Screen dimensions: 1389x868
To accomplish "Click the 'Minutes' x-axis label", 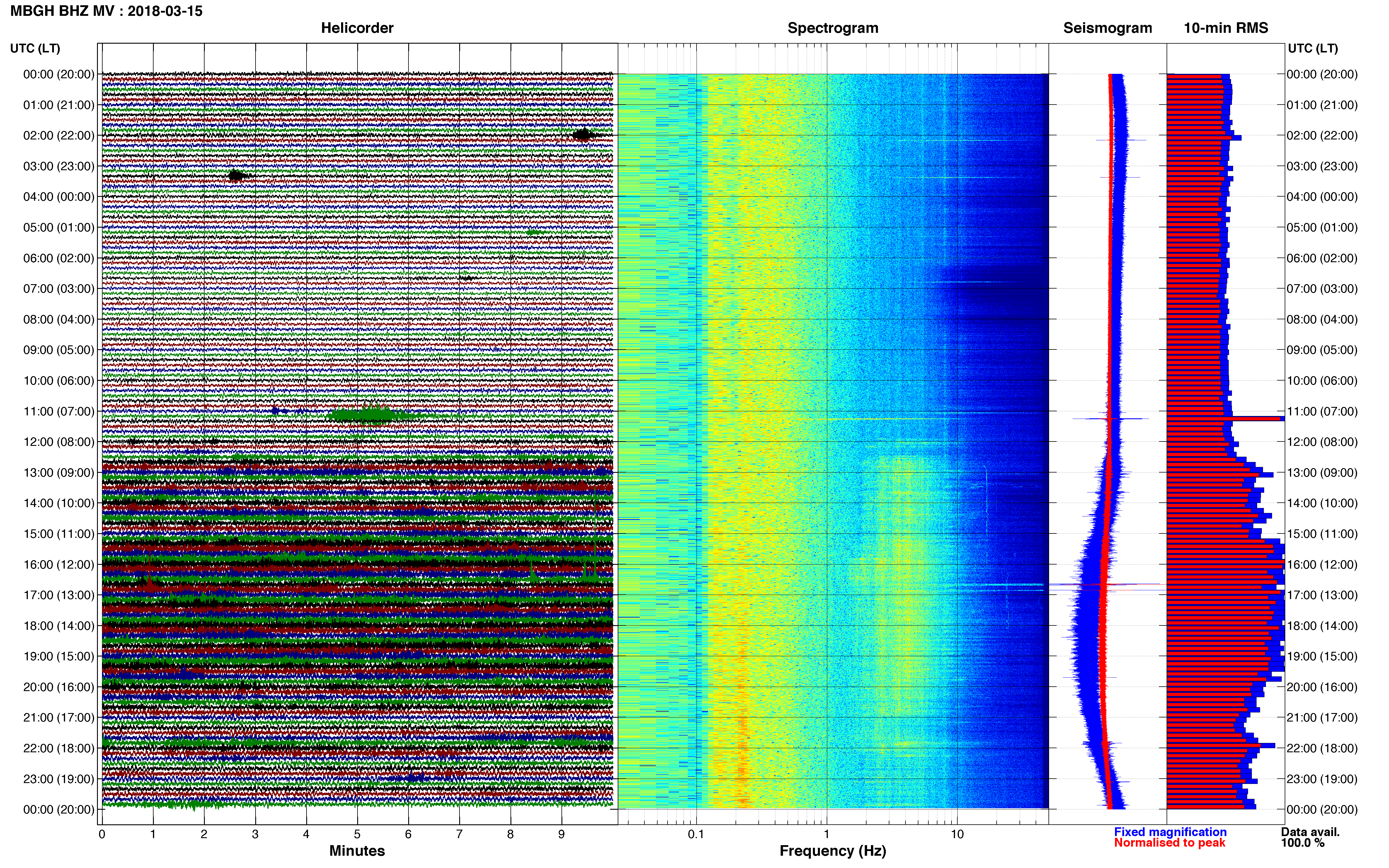I will click(x=357, y=851).
